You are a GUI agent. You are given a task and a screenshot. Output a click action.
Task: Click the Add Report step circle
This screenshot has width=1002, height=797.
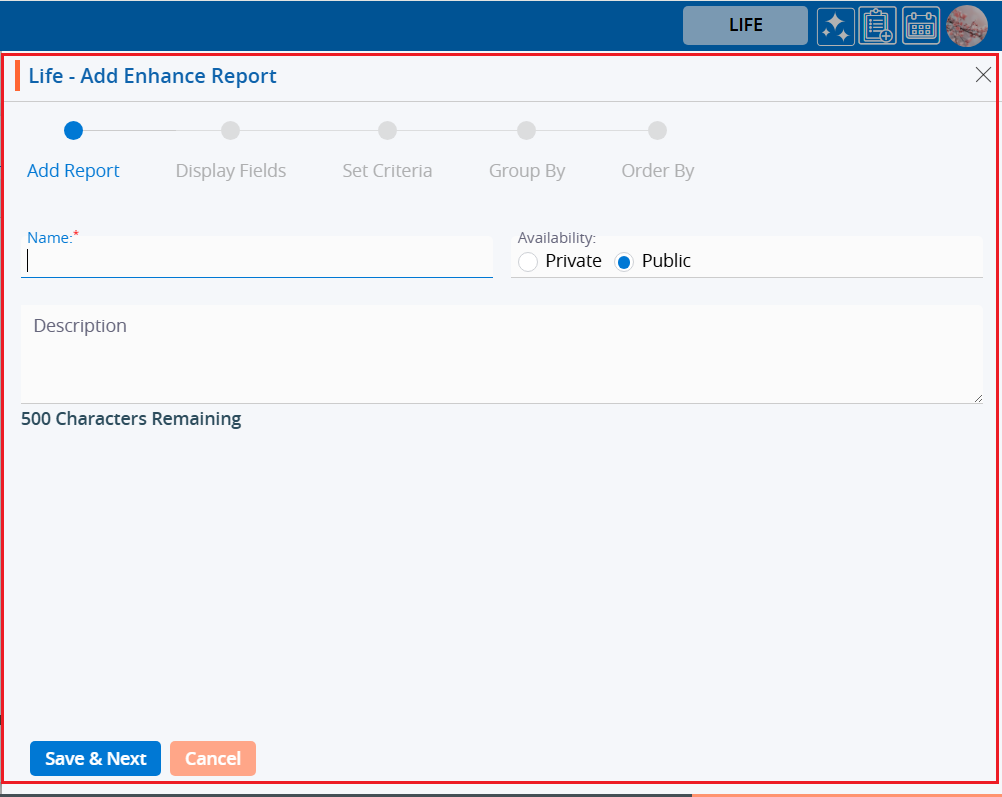point(73,130)
